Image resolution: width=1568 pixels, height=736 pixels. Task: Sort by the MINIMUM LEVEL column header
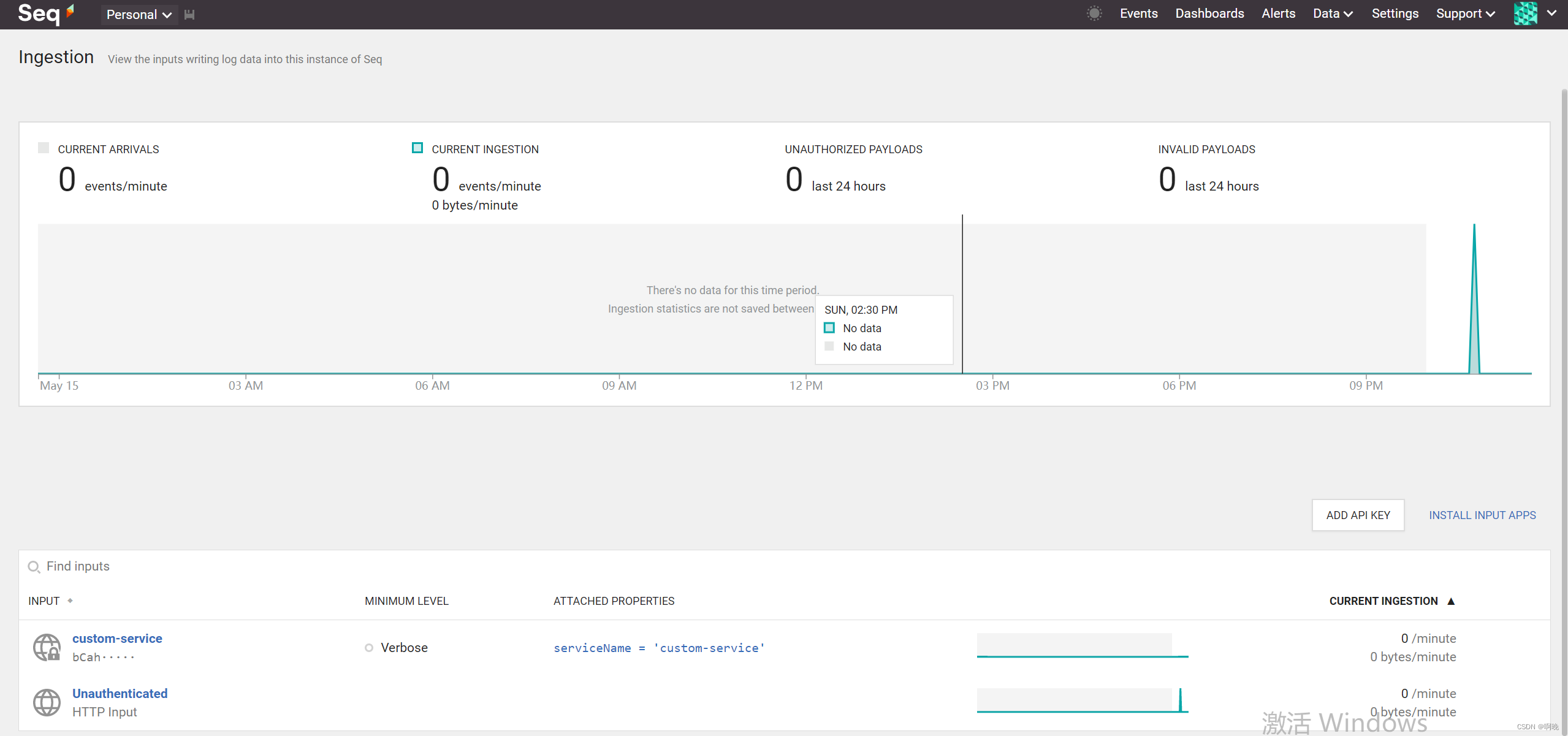(406, 601)
